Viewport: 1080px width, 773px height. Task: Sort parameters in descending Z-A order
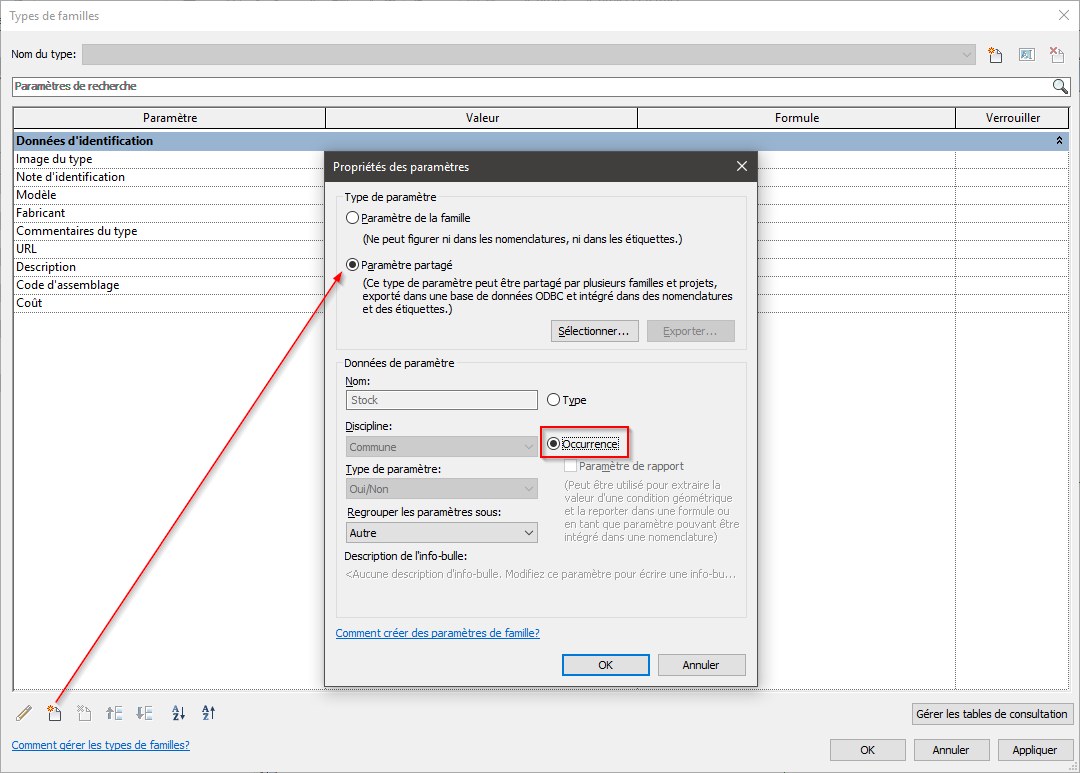tap(209, 713)
